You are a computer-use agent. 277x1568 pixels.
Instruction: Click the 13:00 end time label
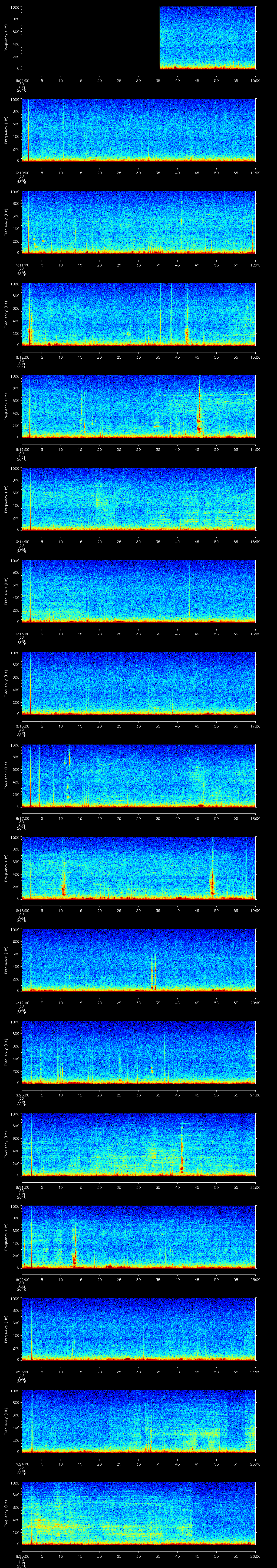256,357
